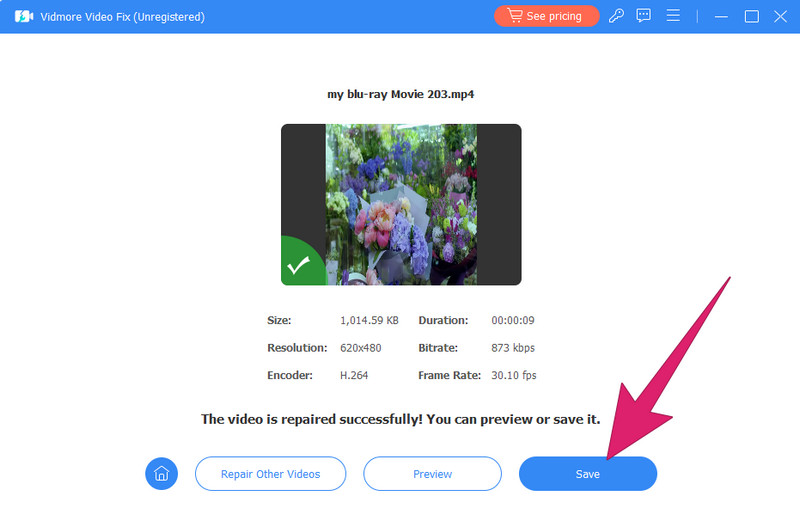
Task: Preview the repaired video
Action: 432,474
